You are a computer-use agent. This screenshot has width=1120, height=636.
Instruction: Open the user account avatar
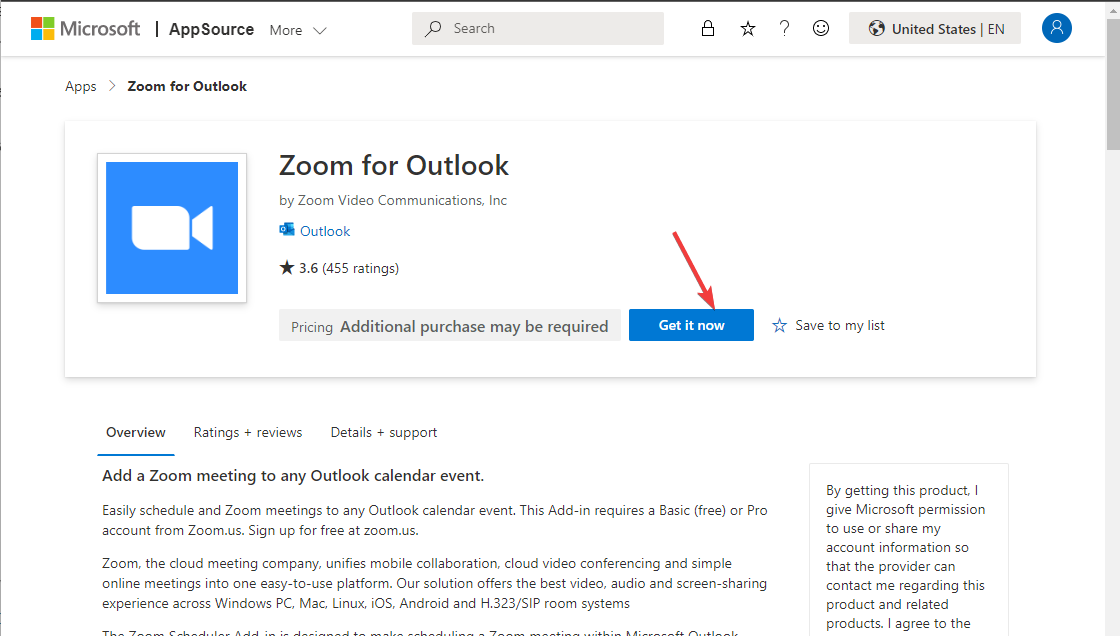[x=1057, y=28]
